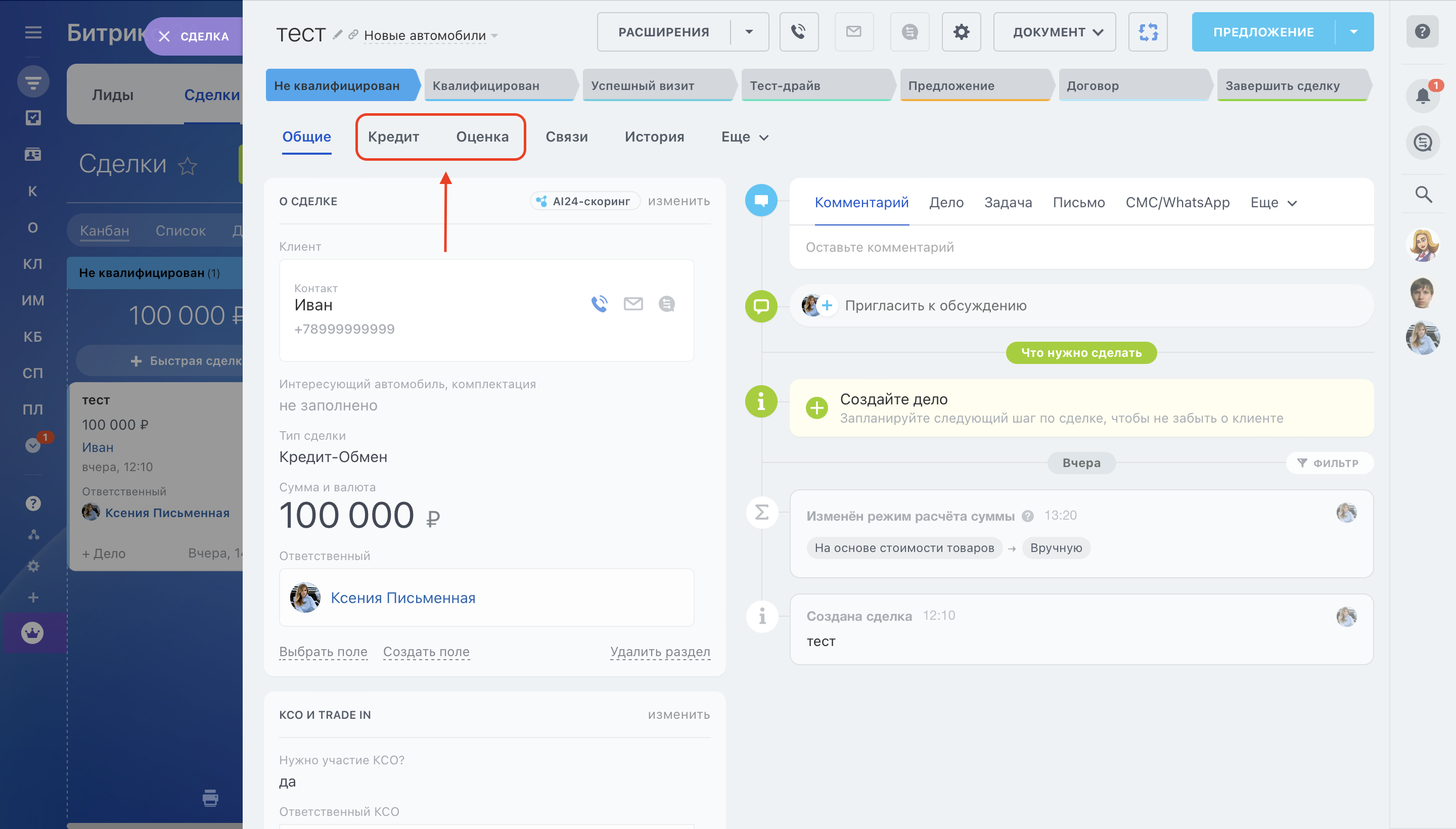1456x829 pixels.
Task: Click the AI24-скоринг badge
Action: [x=585, y=201]
